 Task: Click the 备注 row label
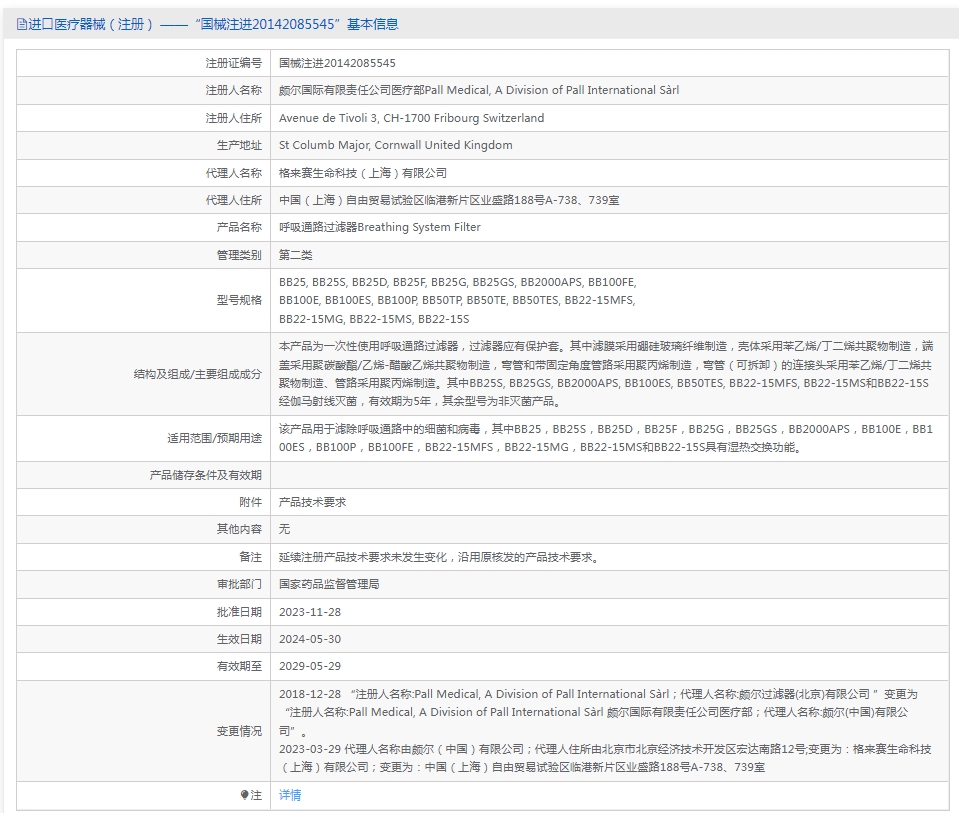tap(250, 557)
